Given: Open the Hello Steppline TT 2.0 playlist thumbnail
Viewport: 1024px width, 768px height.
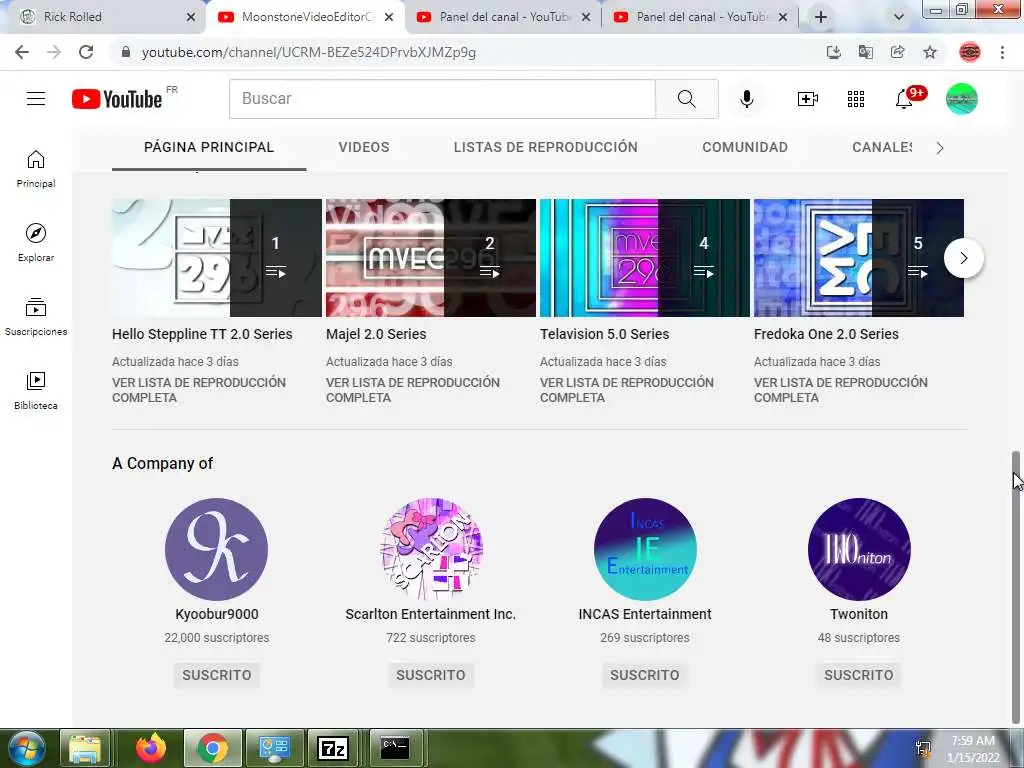Looking at the screenshot, I should coord(217,258).
